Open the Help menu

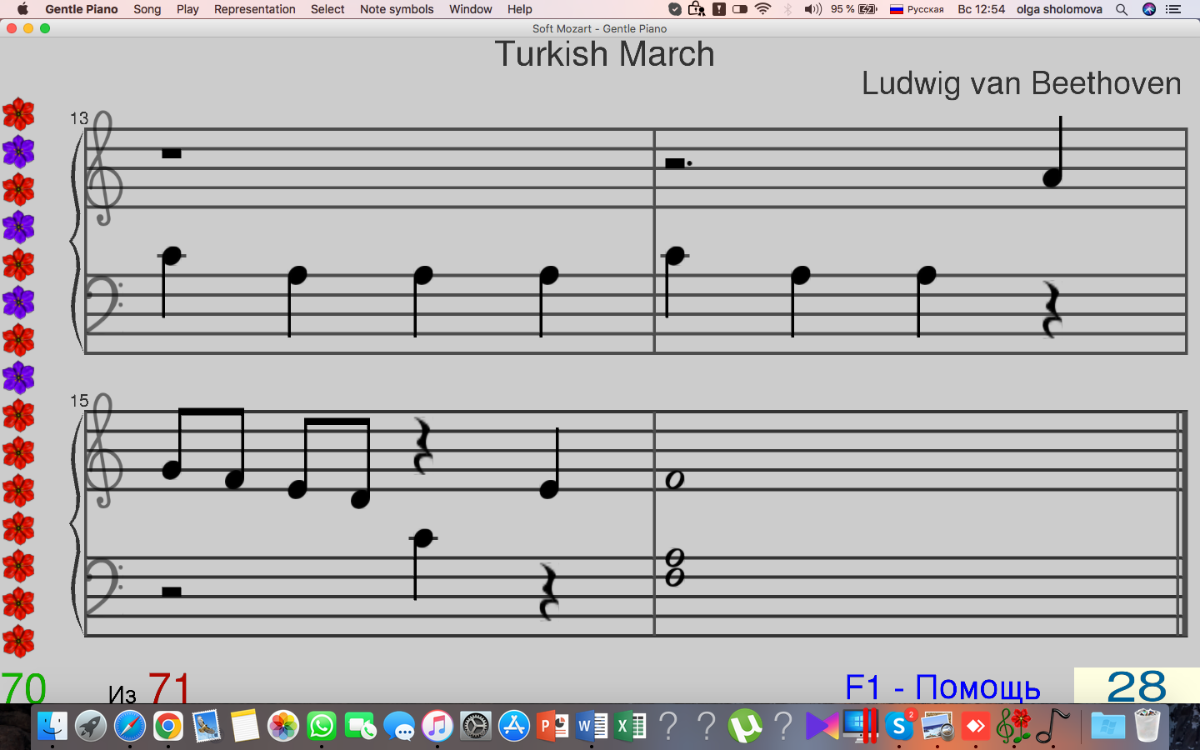(x=520, y=9)
